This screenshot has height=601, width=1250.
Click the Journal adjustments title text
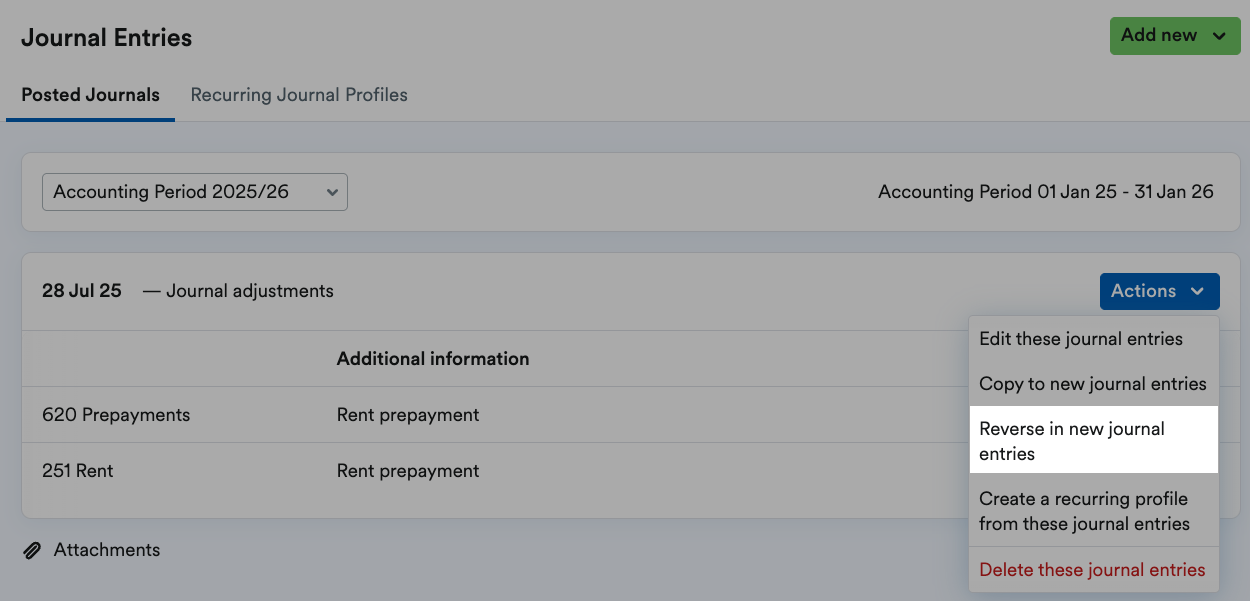click(250, 291)
